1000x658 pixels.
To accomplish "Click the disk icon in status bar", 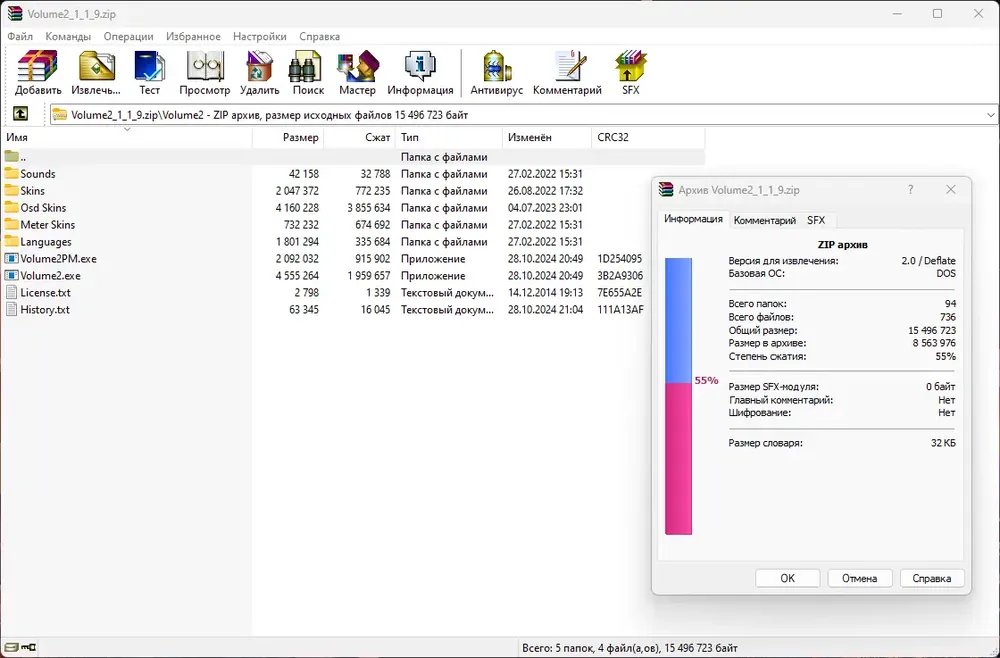I will [11, 648].
